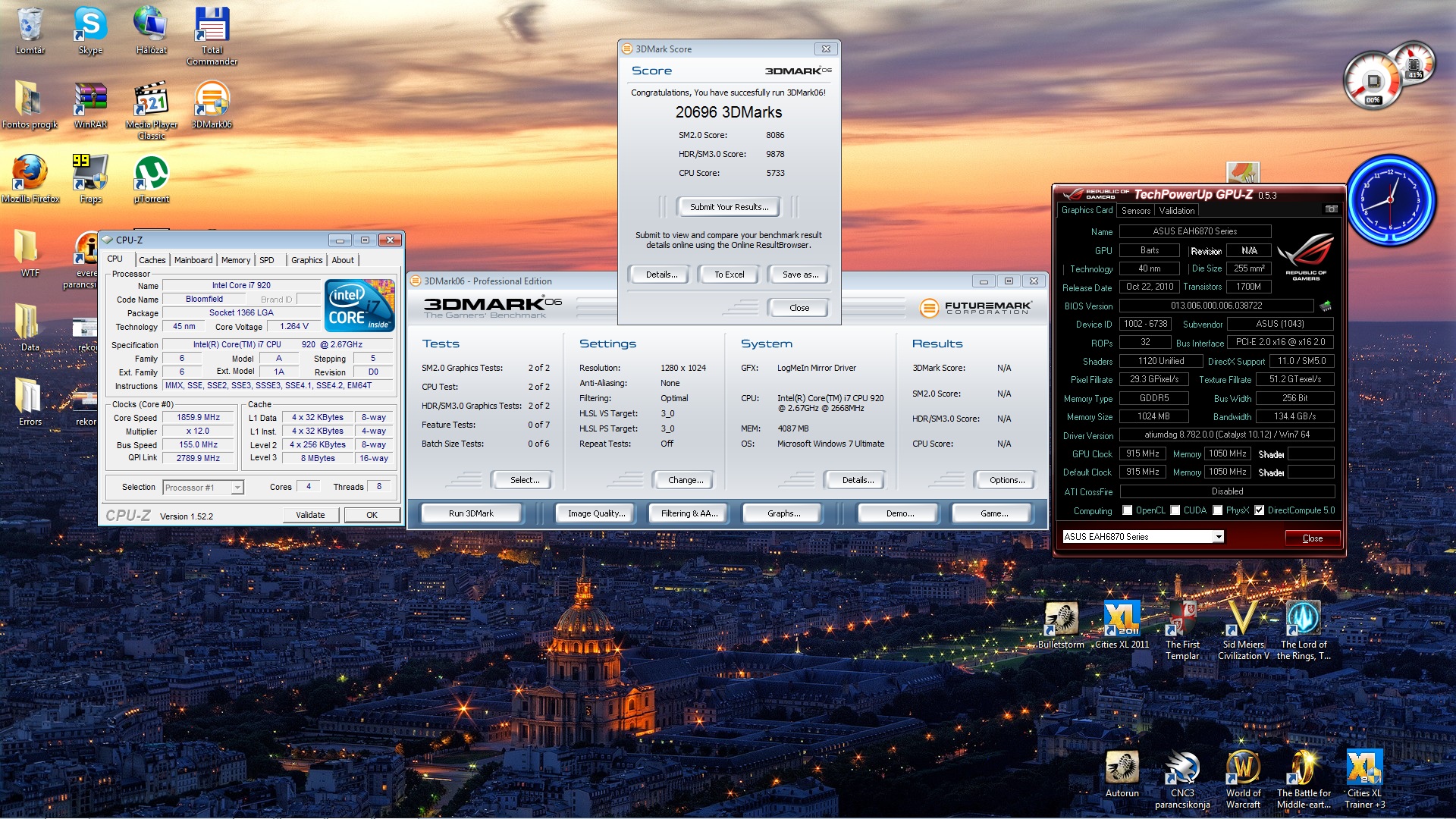The width and height of the screenshot is (1456, 819).
Task: Open the WTF folder icon
Action: coord(30,253)
